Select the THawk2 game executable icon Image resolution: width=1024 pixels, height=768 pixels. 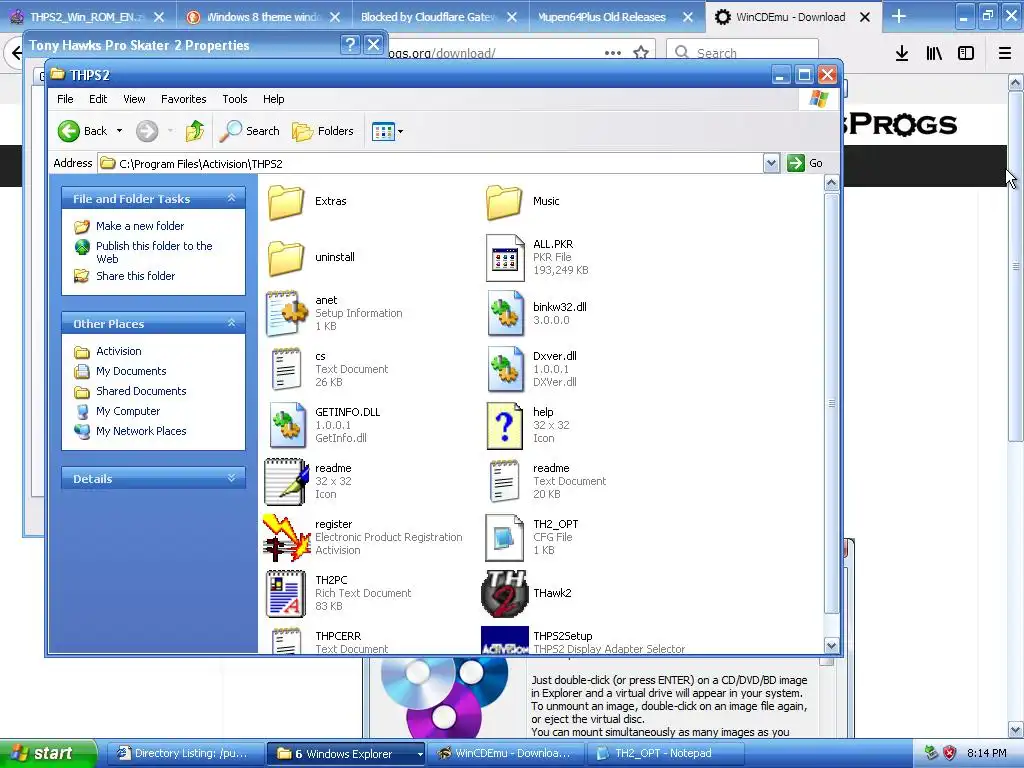(504, 594)
